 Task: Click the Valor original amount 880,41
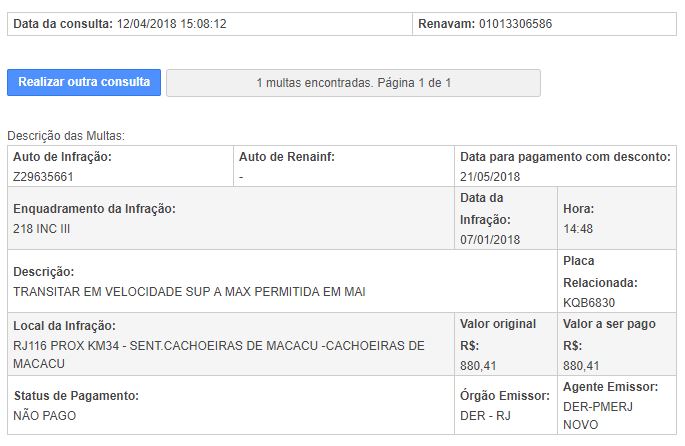tap(478, 365)
